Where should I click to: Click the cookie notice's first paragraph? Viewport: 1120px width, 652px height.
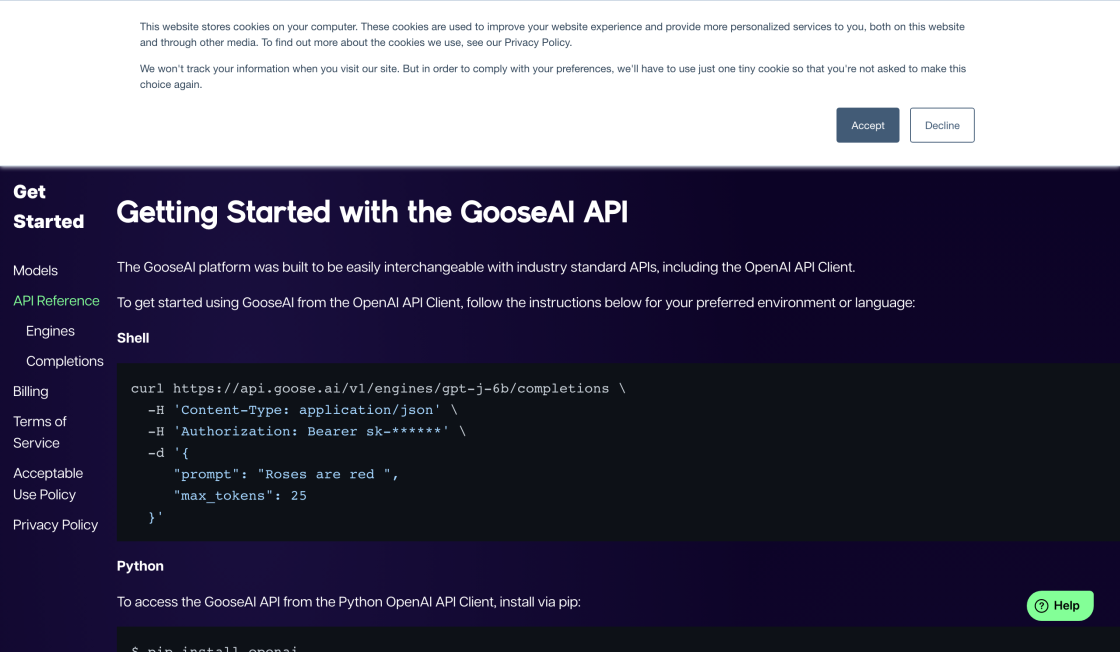pos(550,34)
